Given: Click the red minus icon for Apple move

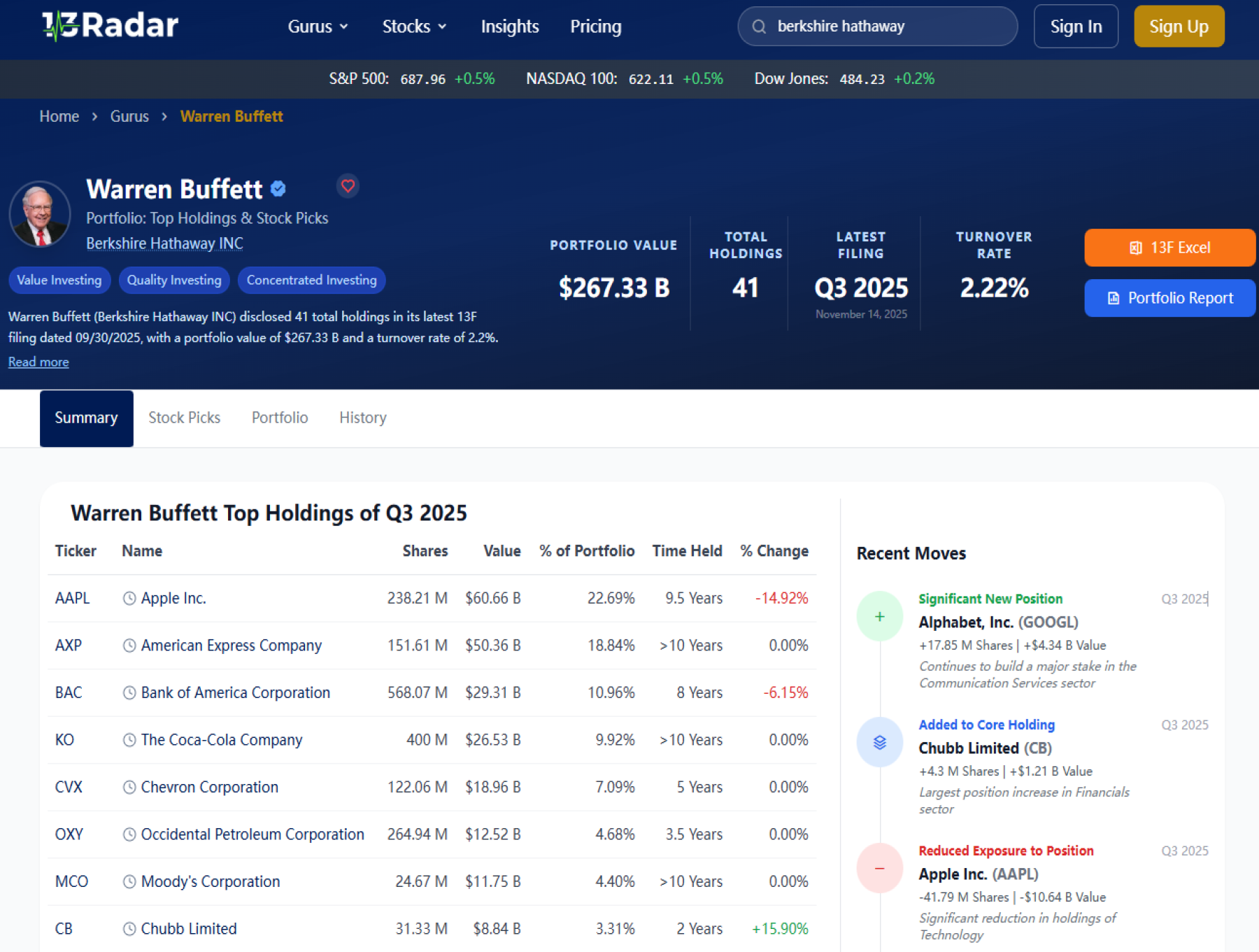Looking at the screenshot, I should click(x=879, y=868).
